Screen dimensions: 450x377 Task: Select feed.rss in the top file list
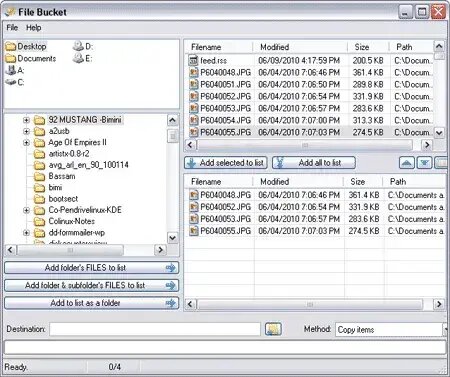[x=213, y=61]
